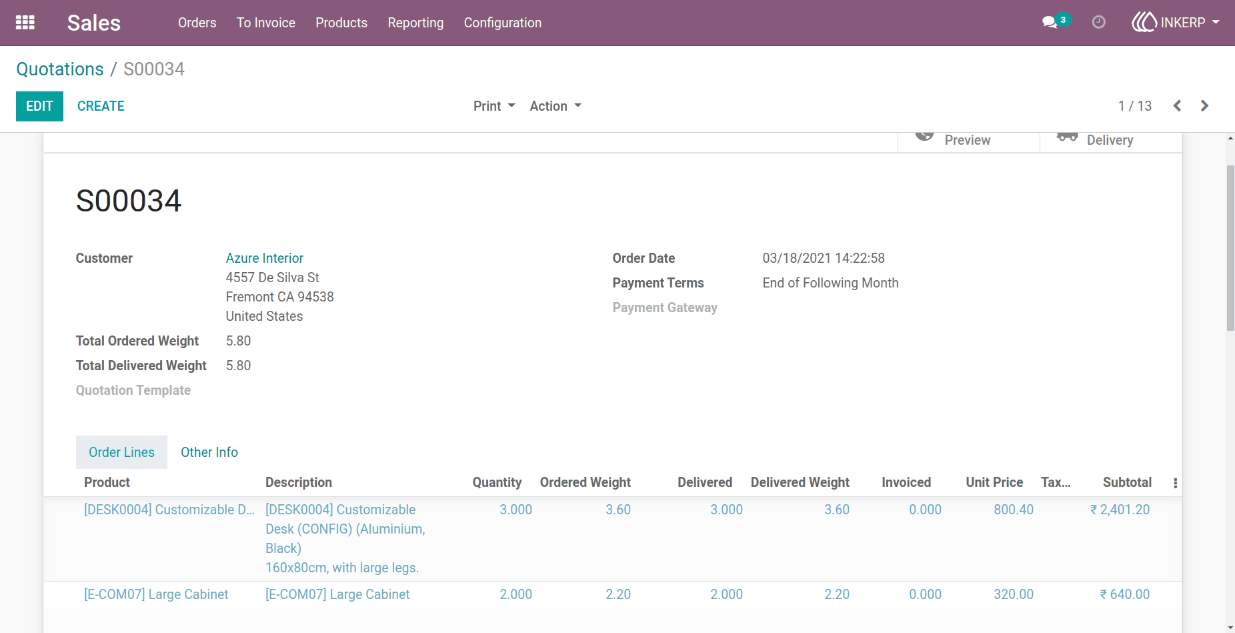Sort by the Subtotal column header
The width and height of the screenshot is (1235, 633).
[x=1127, y=482]
